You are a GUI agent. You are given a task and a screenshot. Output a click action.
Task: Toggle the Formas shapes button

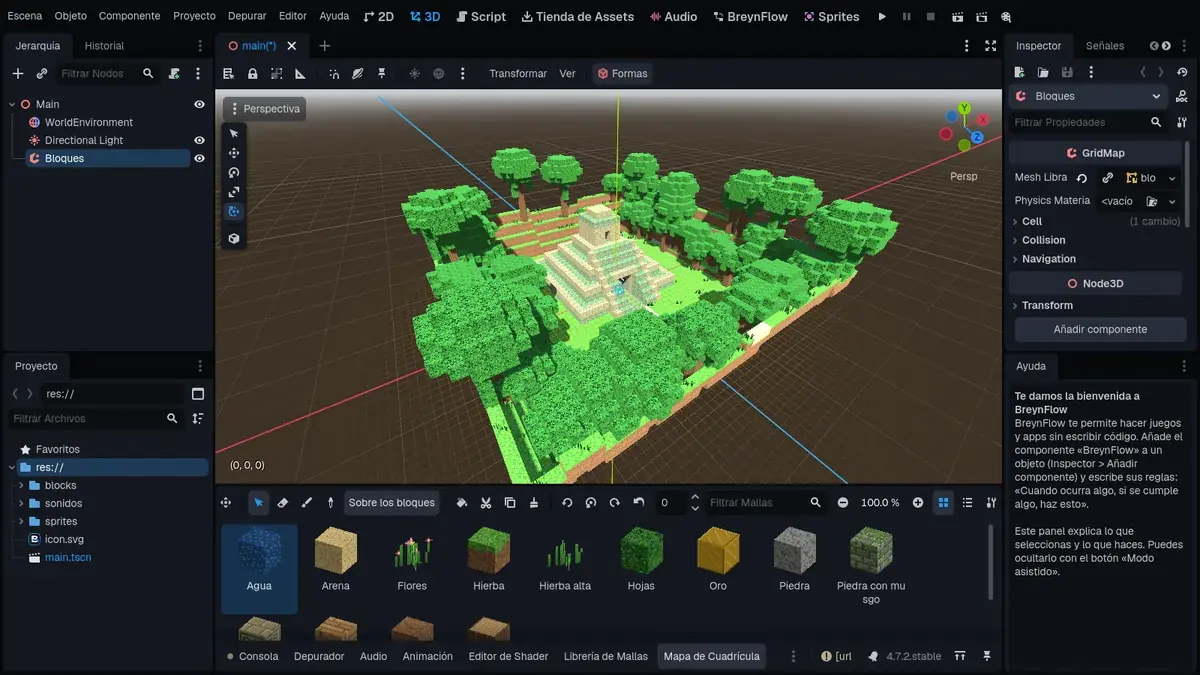point(621,74)
